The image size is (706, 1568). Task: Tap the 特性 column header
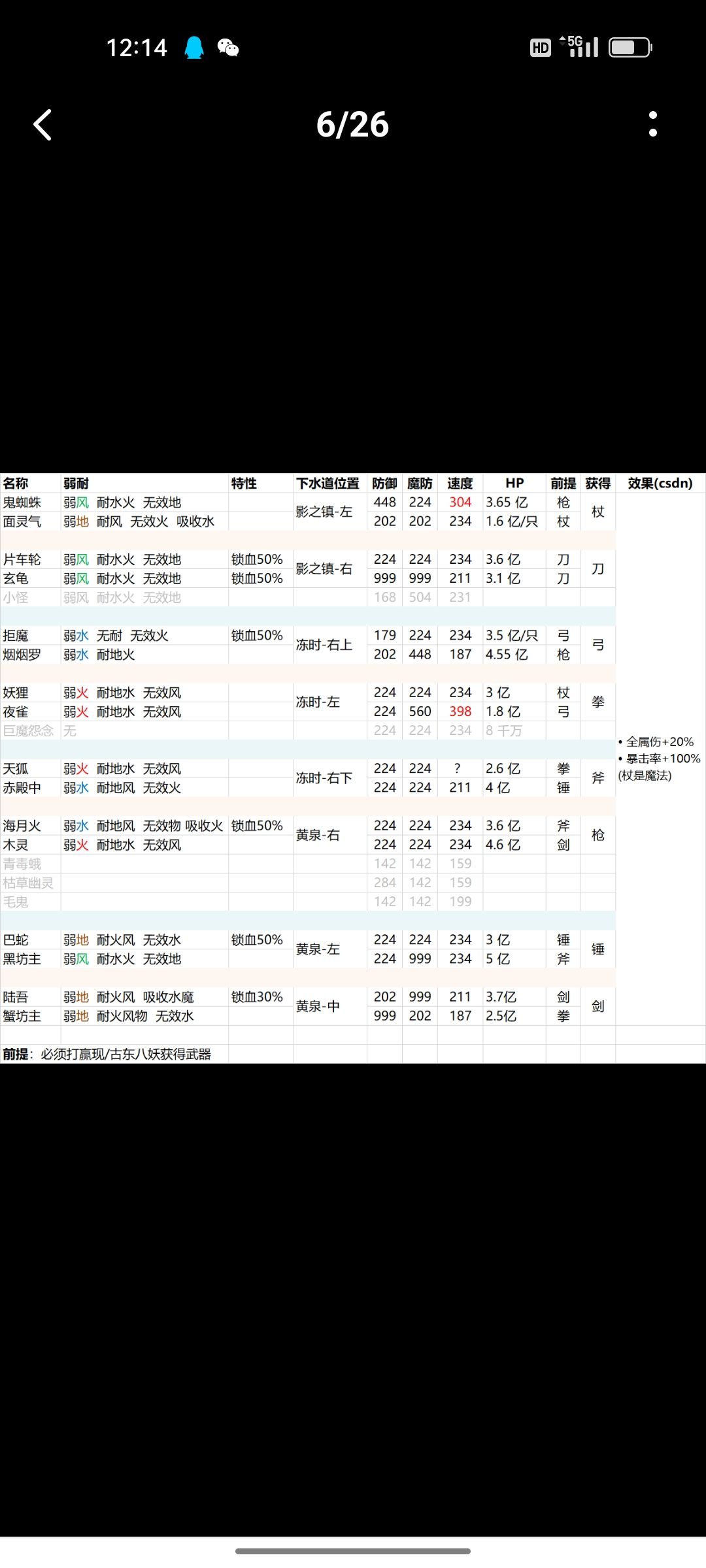pos(244,483)
